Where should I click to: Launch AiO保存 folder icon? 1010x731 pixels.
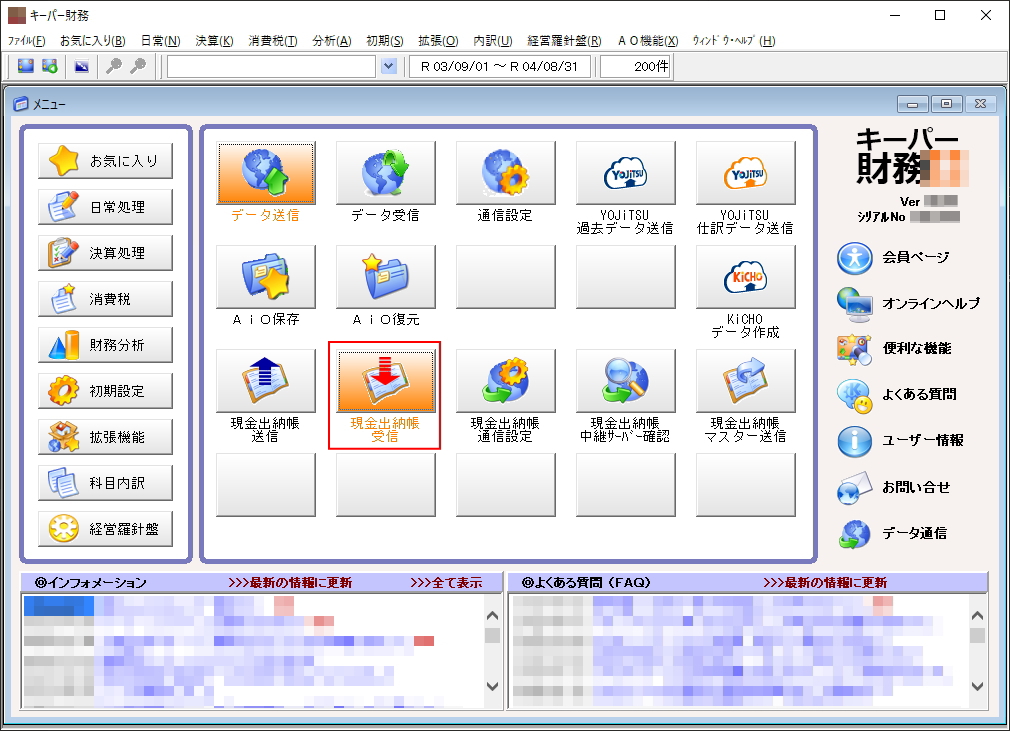pyautogui.click(x=265, y=277)
